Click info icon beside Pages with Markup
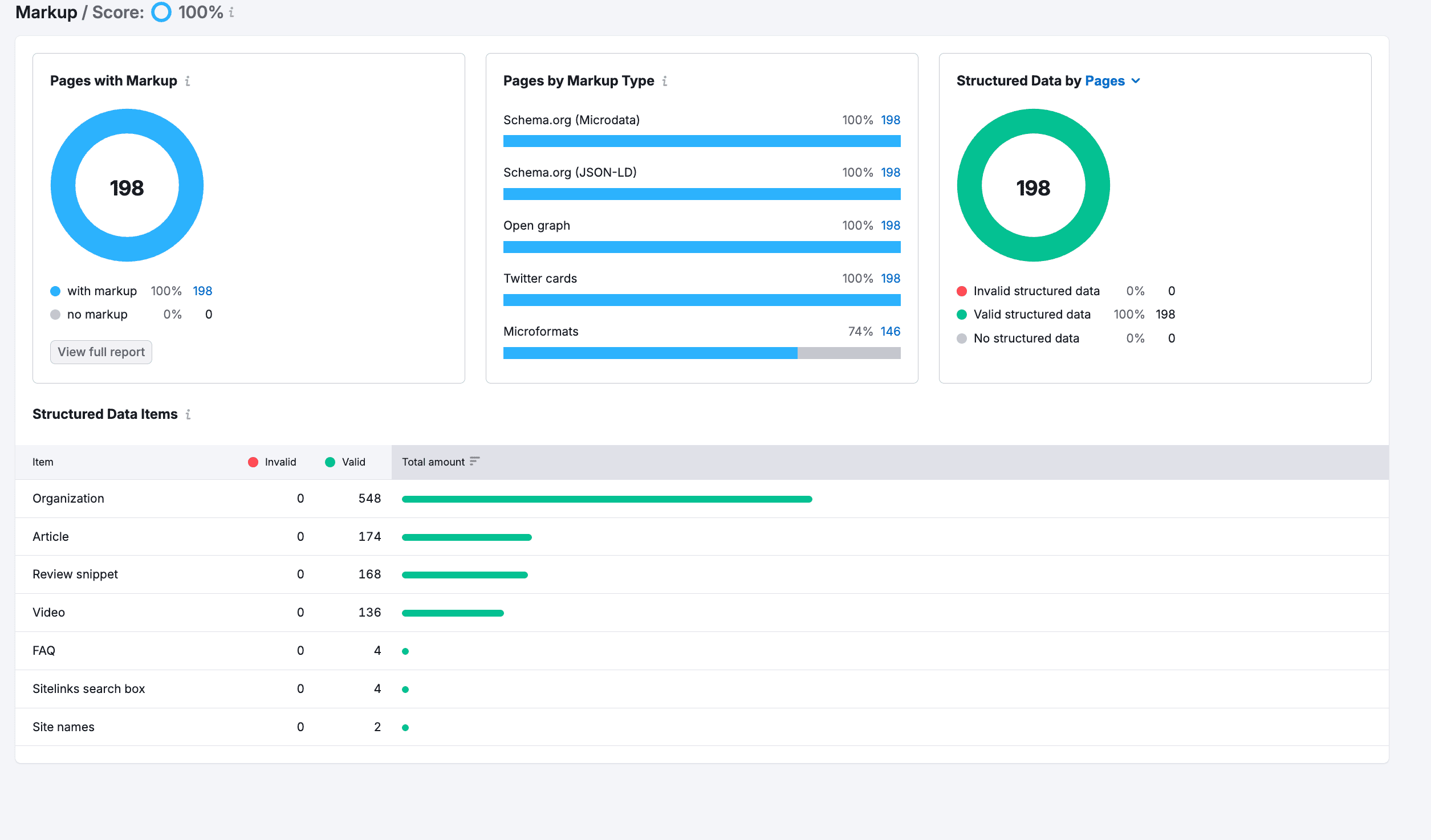Screen dimensions: 1431x840 click(x=188, y=81)
